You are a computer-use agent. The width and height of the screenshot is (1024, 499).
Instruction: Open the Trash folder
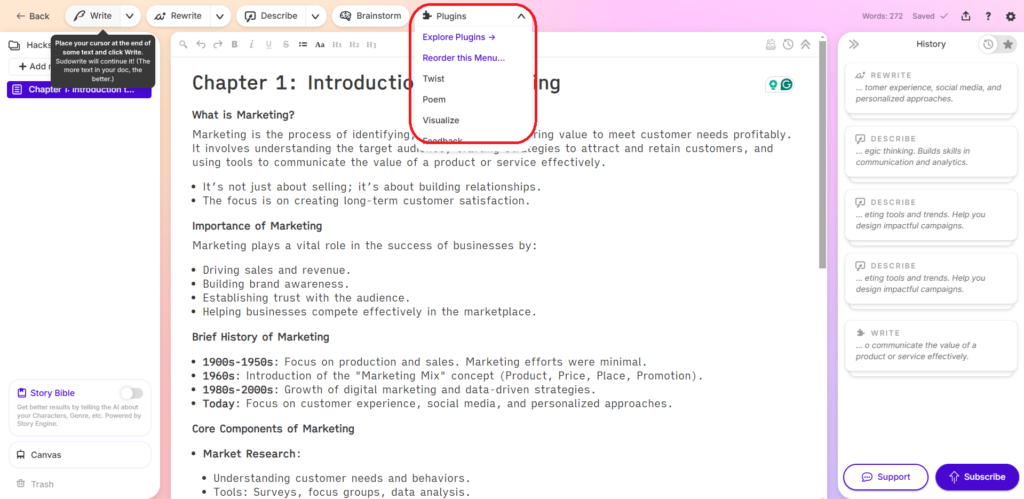click(35, 484)
